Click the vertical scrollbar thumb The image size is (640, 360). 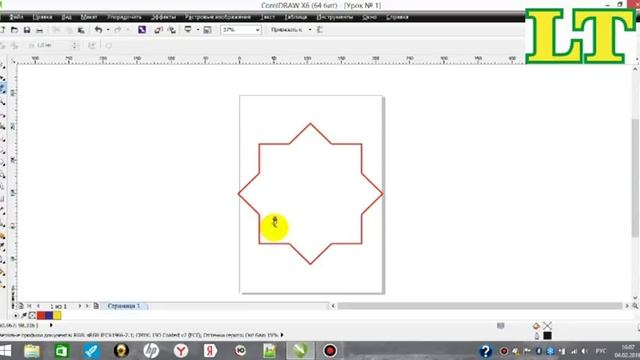pos(635,178)
